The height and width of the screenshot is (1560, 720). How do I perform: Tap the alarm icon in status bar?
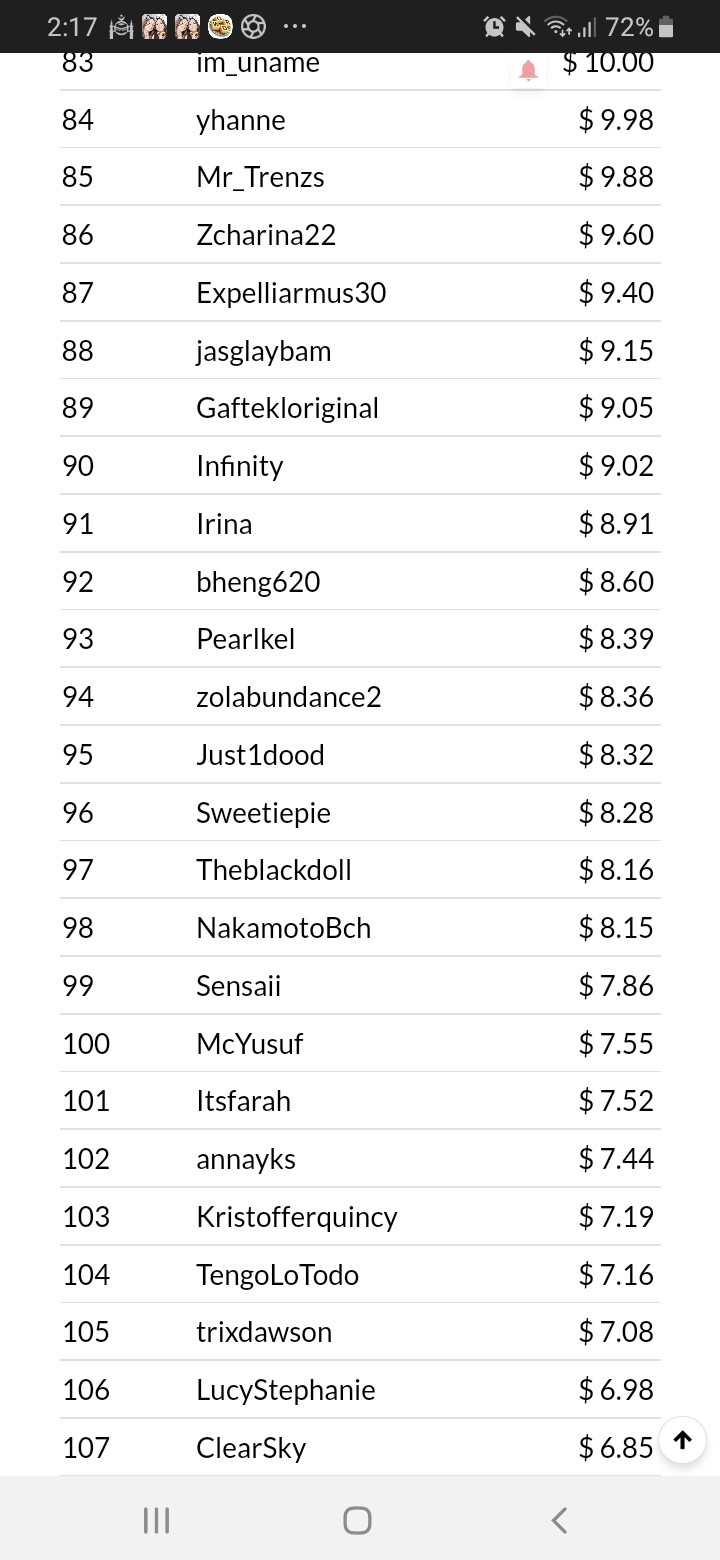tap(494, 27)
